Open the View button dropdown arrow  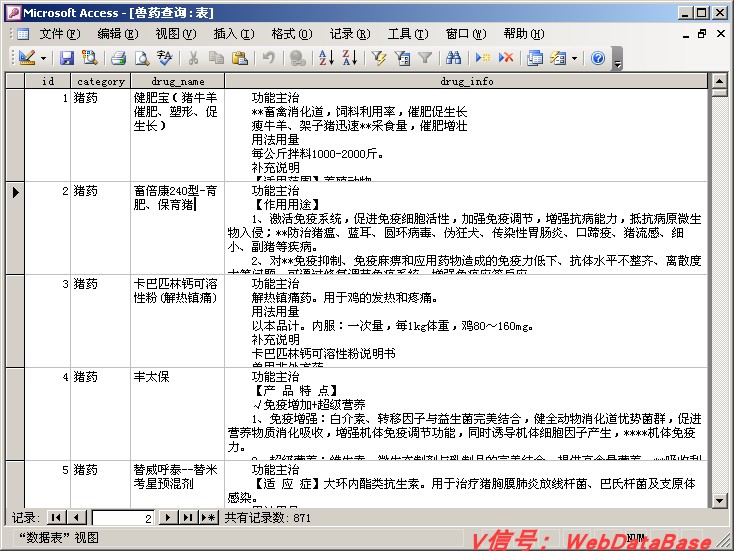coord(44,59)
